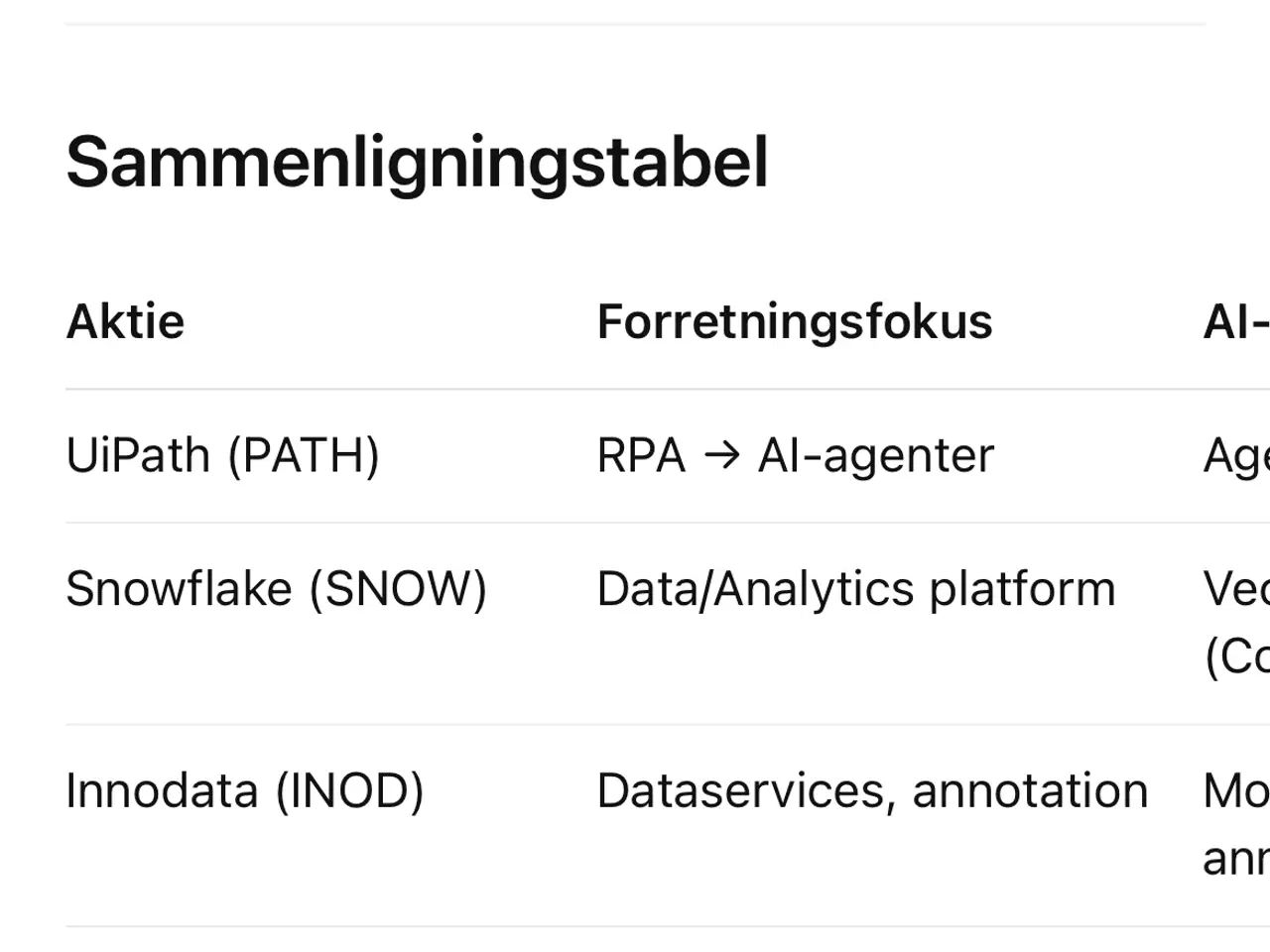Image resolution: width=1270 pixels, height=952 pixels.
Task: Click the cut-off (Co text in Snowflake row
Action: click(x=1236, y=656)
